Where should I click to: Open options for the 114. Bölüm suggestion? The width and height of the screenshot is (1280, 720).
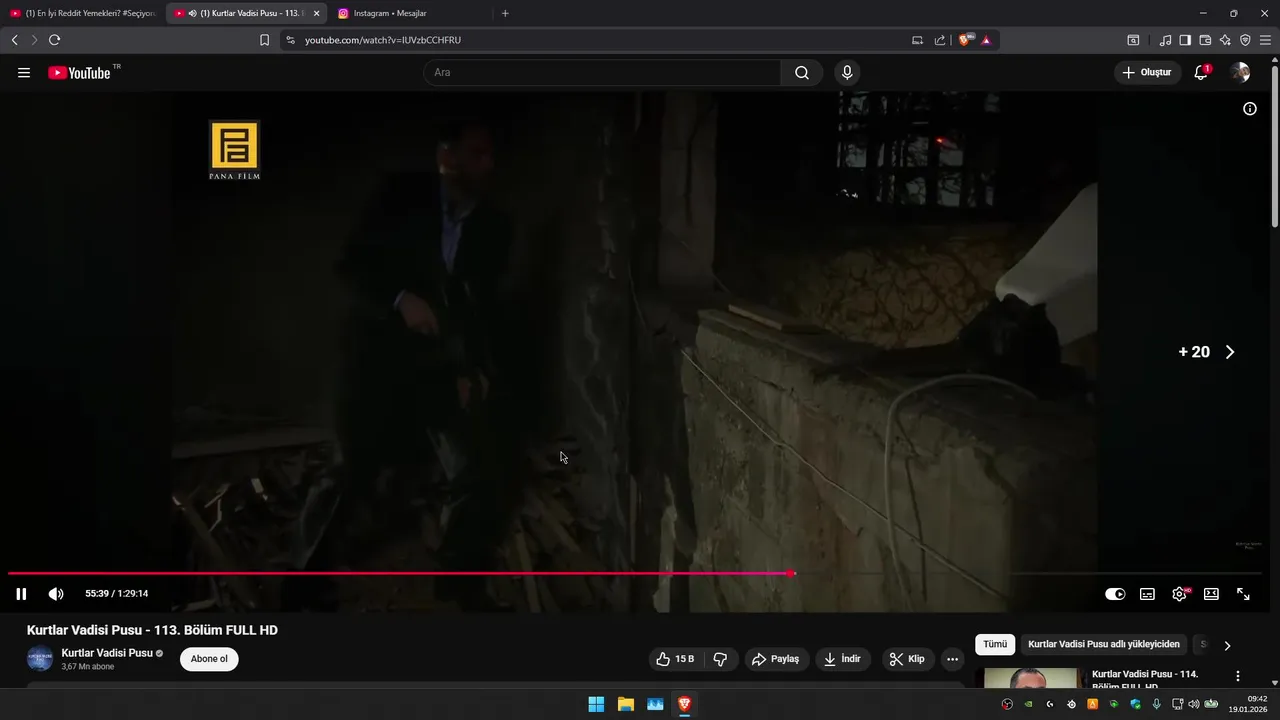point(1238,676)
